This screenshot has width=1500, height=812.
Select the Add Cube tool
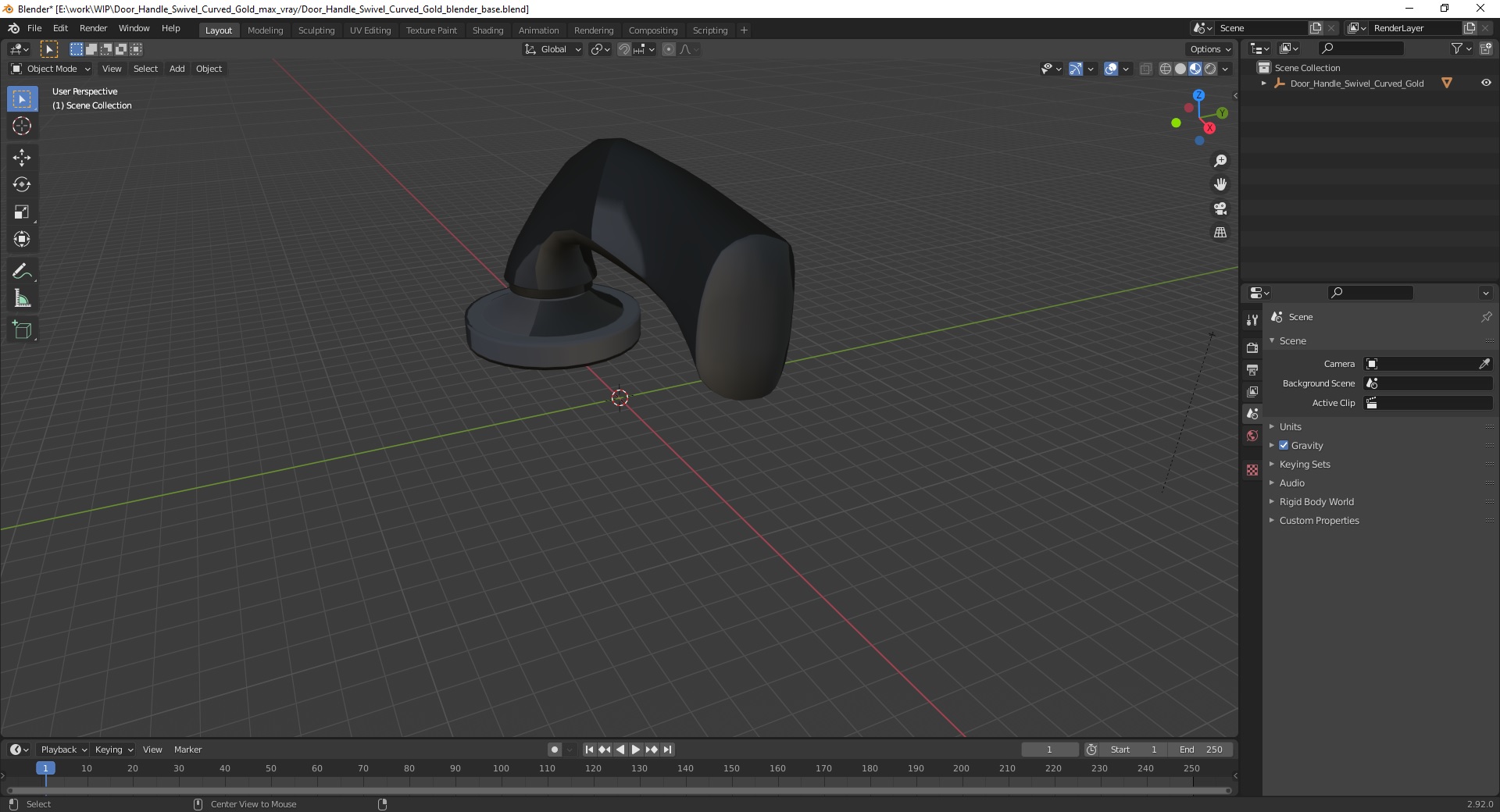coord(22,330)
